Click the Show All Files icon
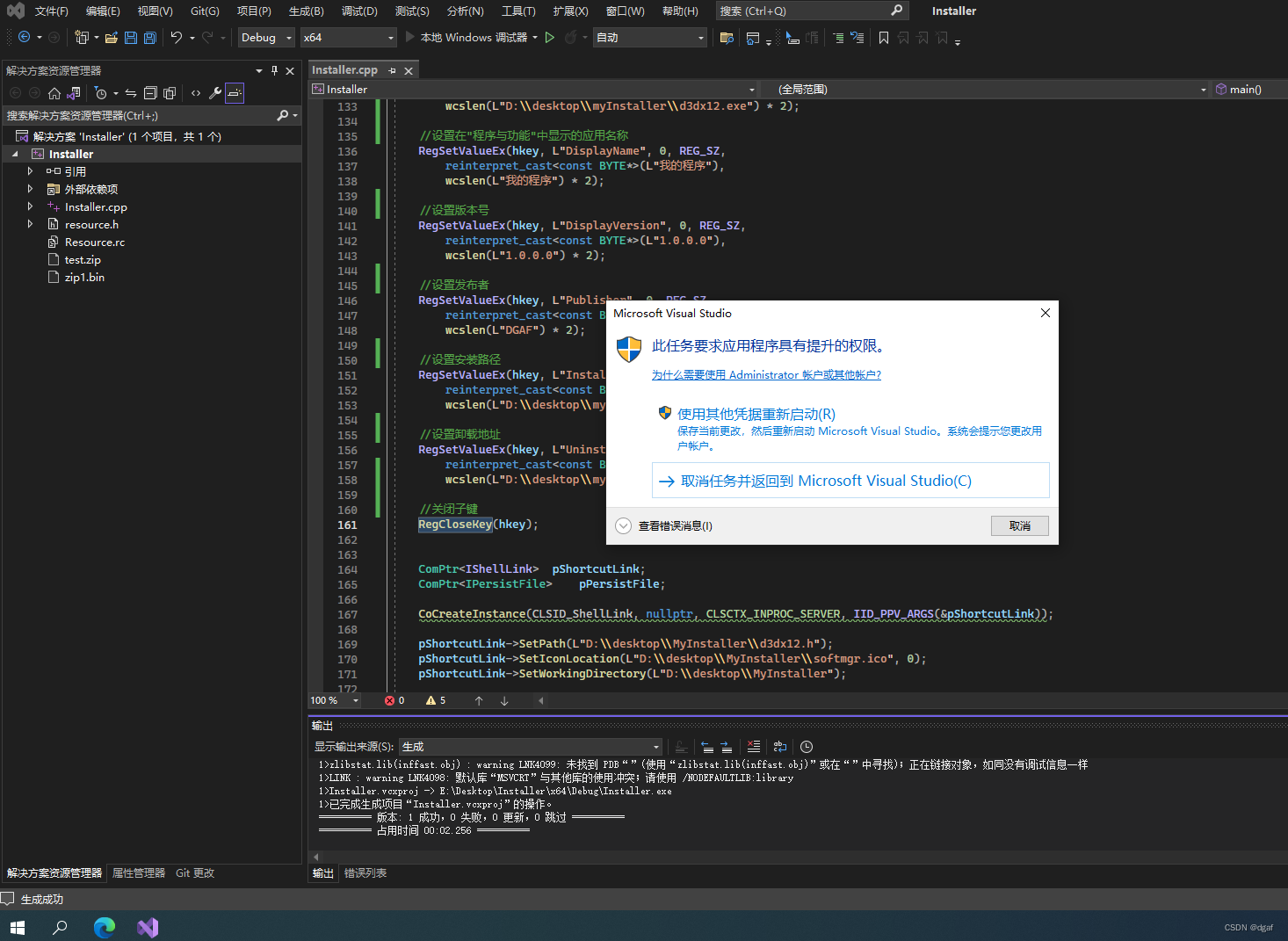Viewport: 1288px width, 941px height. 170,93
